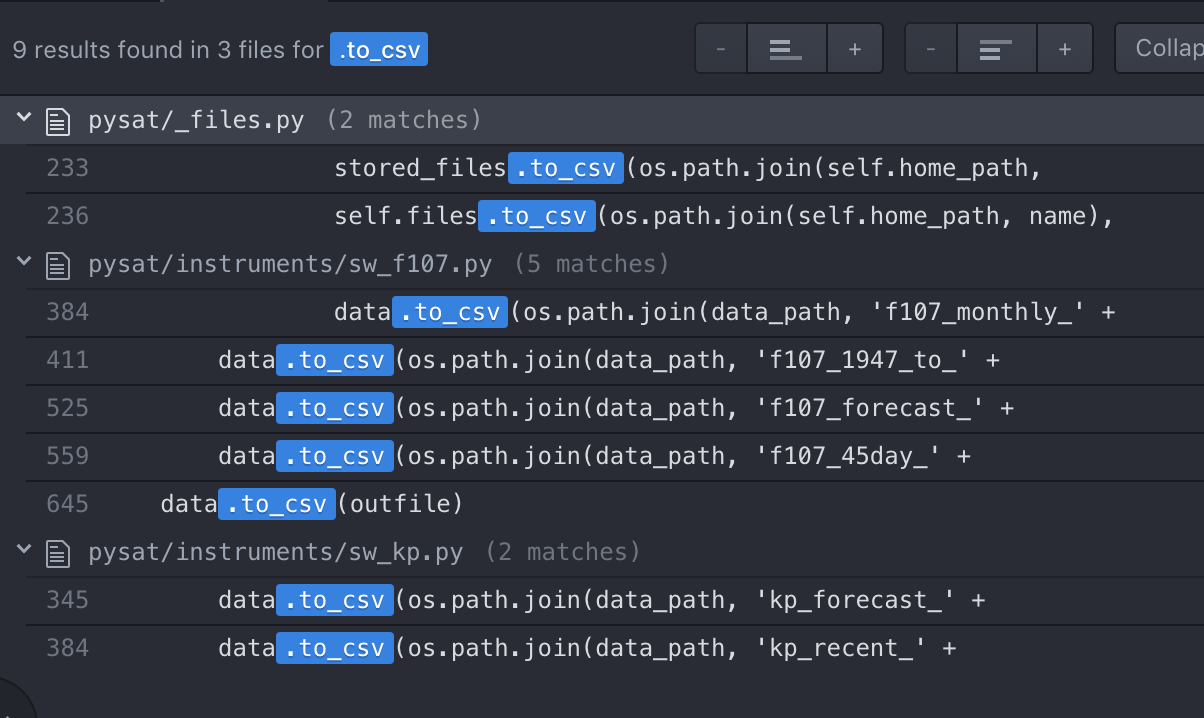Click line number 411 in sw_f107.py
1204x718 pixels.
[67, 360]
